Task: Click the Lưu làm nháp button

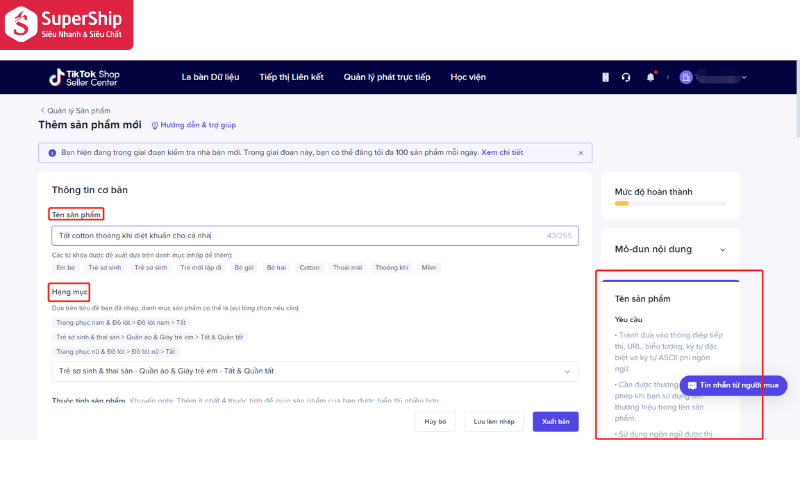Action: pyautogui.click(x=494, y=421)
